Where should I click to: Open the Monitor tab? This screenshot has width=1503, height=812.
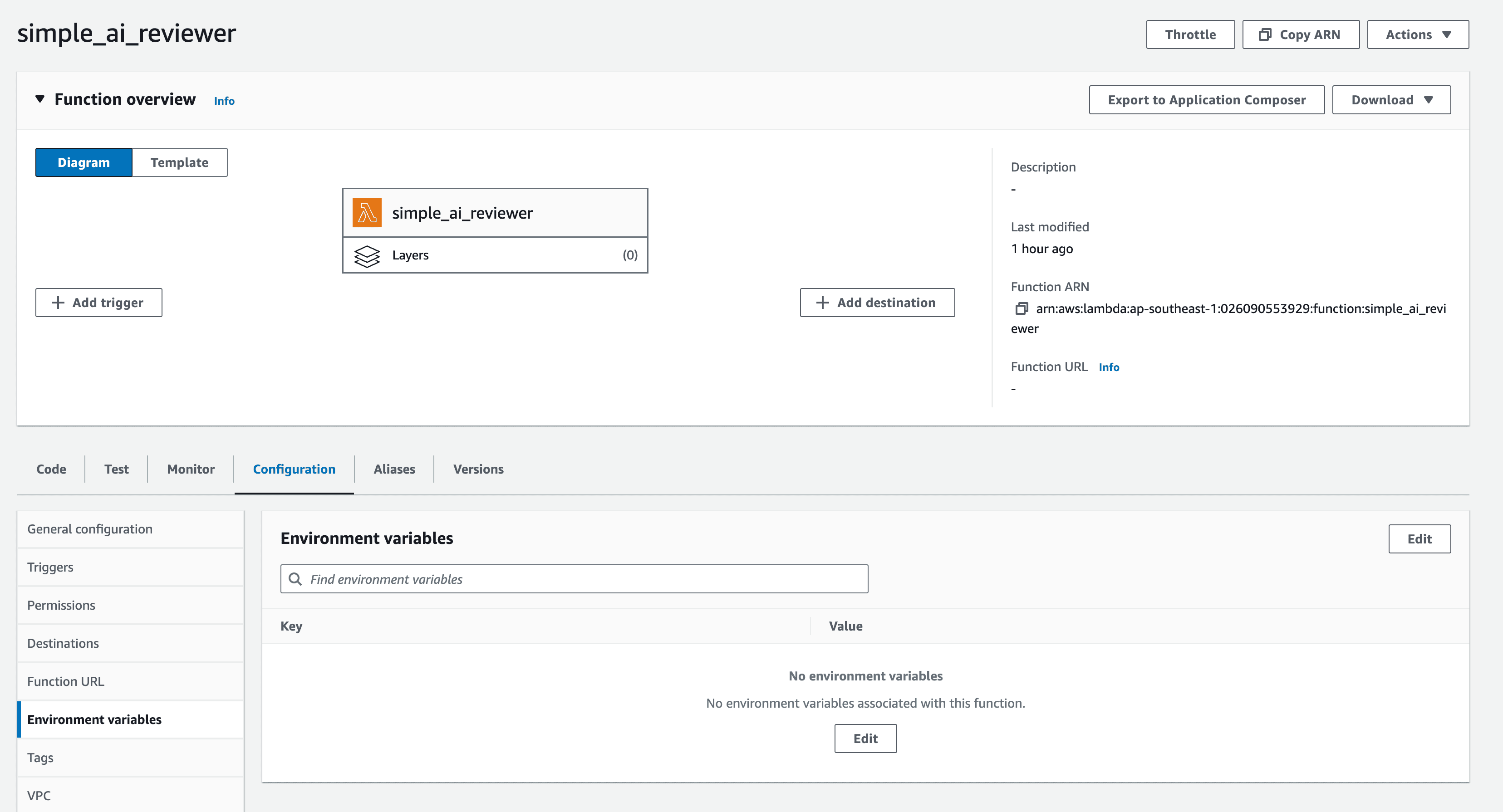[191, 469]
